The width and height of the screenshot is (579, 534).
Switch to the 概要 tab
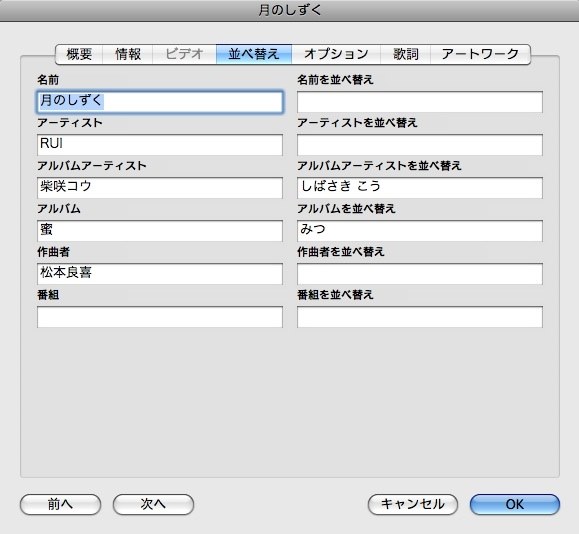click(x=79, y=54)
